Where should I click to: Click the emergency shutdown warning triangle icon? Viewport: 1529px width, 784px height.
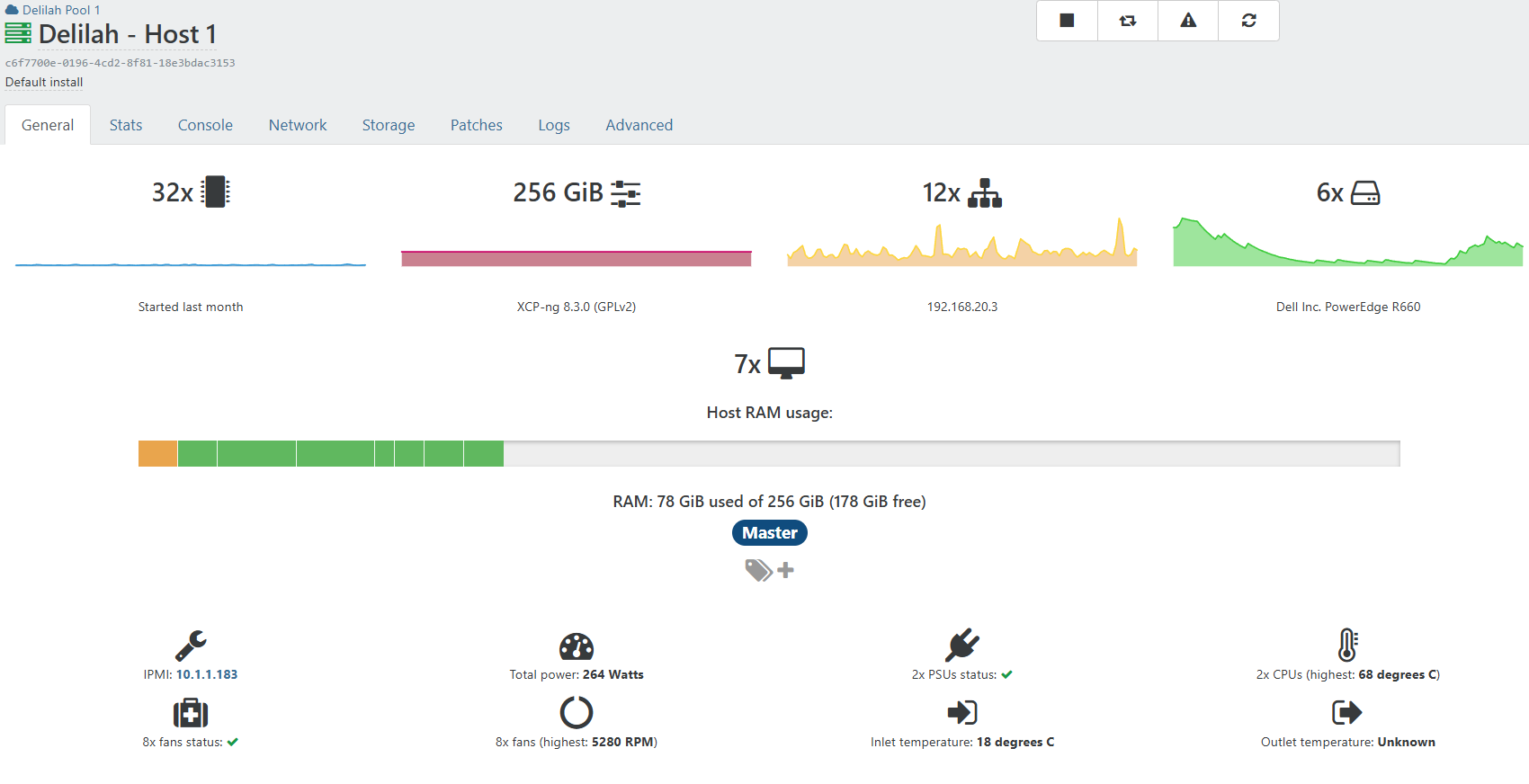coord(1188,21)
